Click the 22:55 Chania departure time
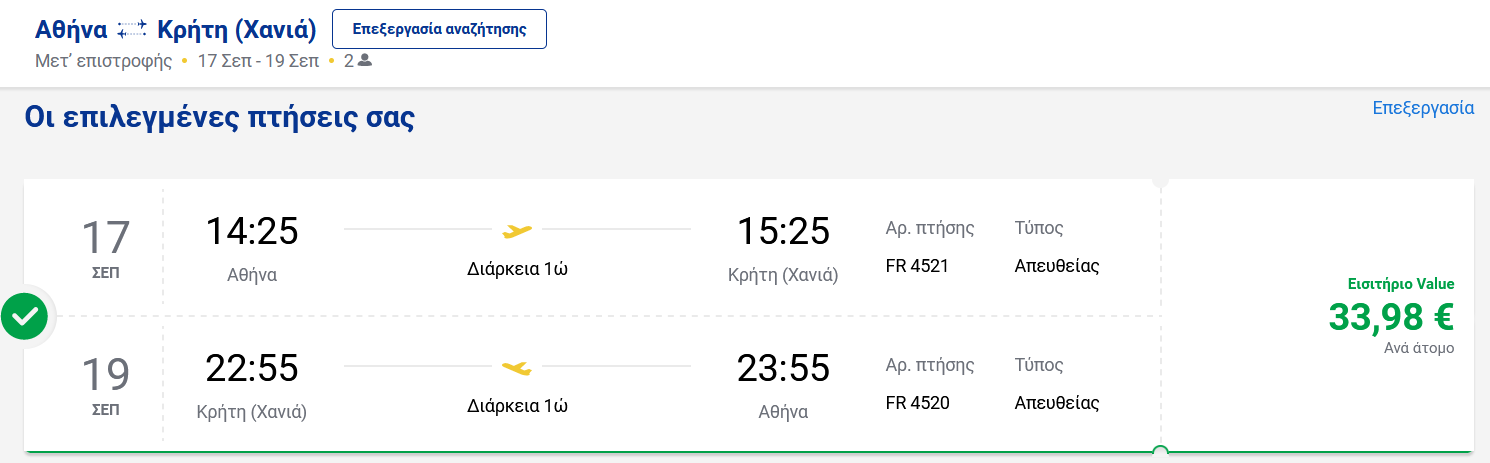The width and height of the screenshot is (1490, 463). [252, 368]
